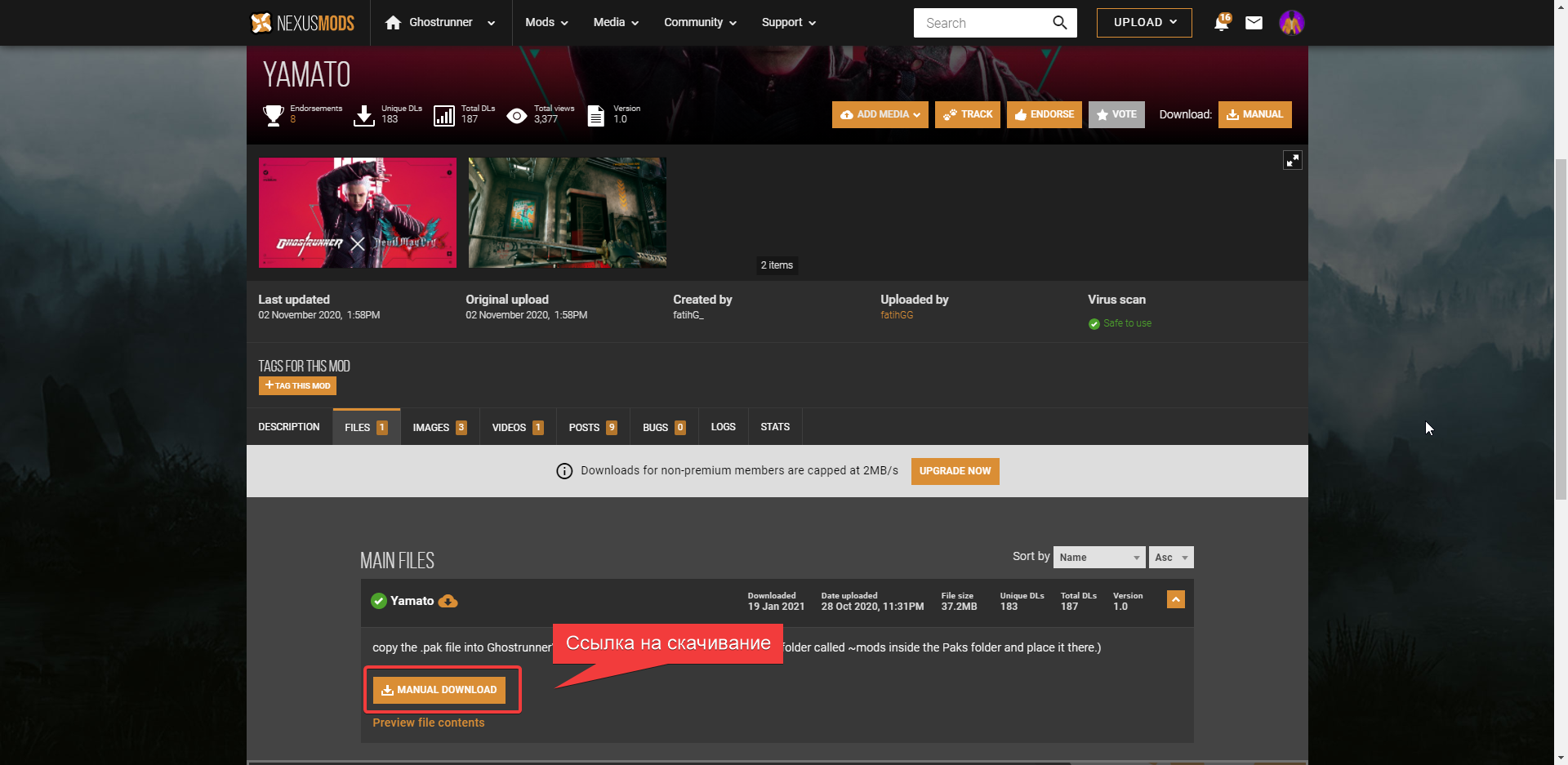Viewport: 1568px width, 765px height.
Task: Click the Version document icon
Action: (596, 115)
